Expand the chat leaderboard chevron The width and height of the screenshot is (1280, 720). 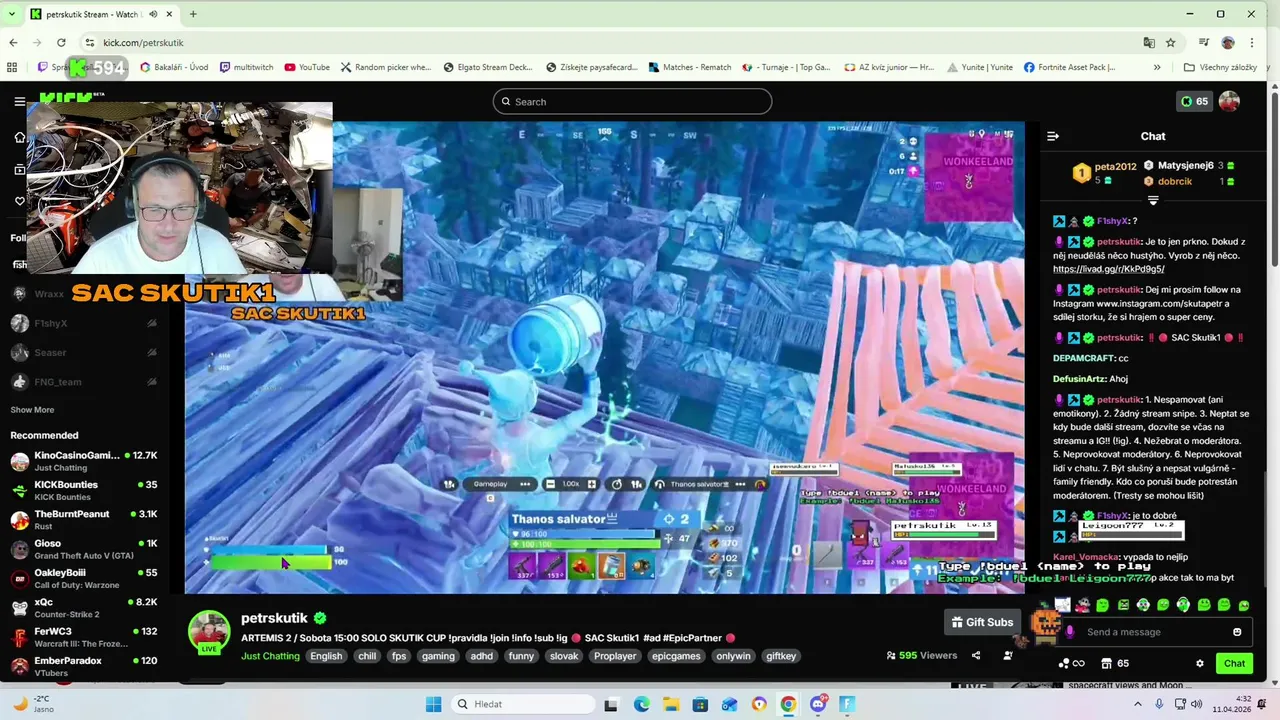[x=1153, y=201]
